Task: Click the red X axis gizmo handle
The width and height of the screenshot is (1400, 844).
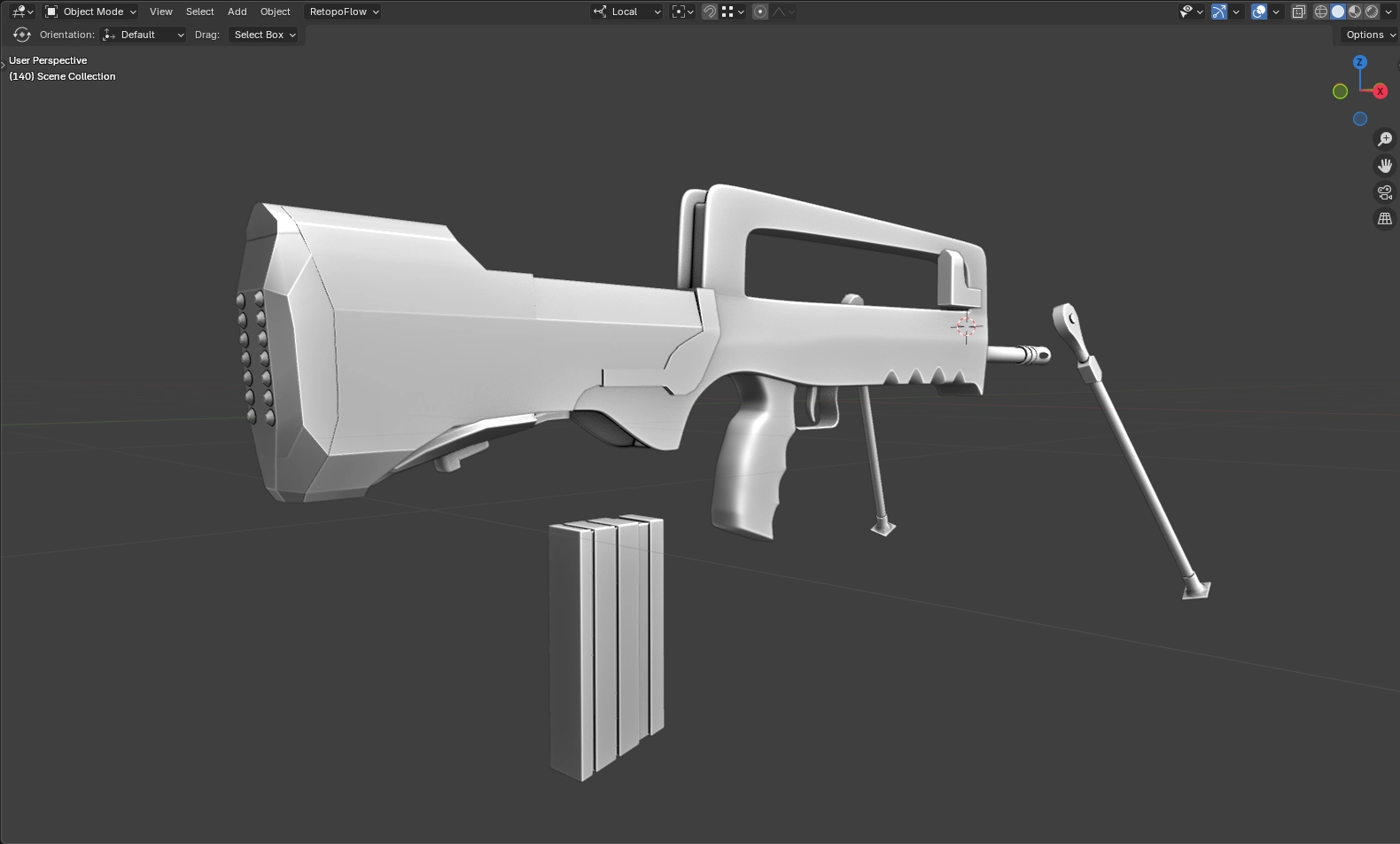Action: coord(1380,91)
